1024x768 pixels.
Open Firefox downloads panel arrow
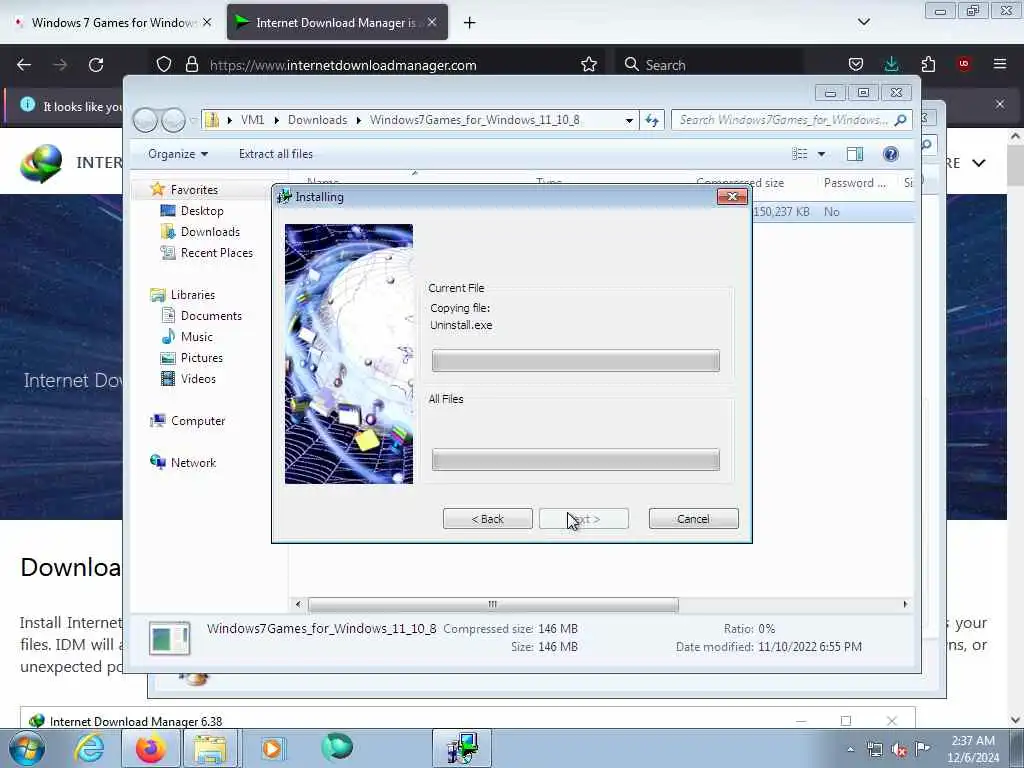click(x=891, y=64)
